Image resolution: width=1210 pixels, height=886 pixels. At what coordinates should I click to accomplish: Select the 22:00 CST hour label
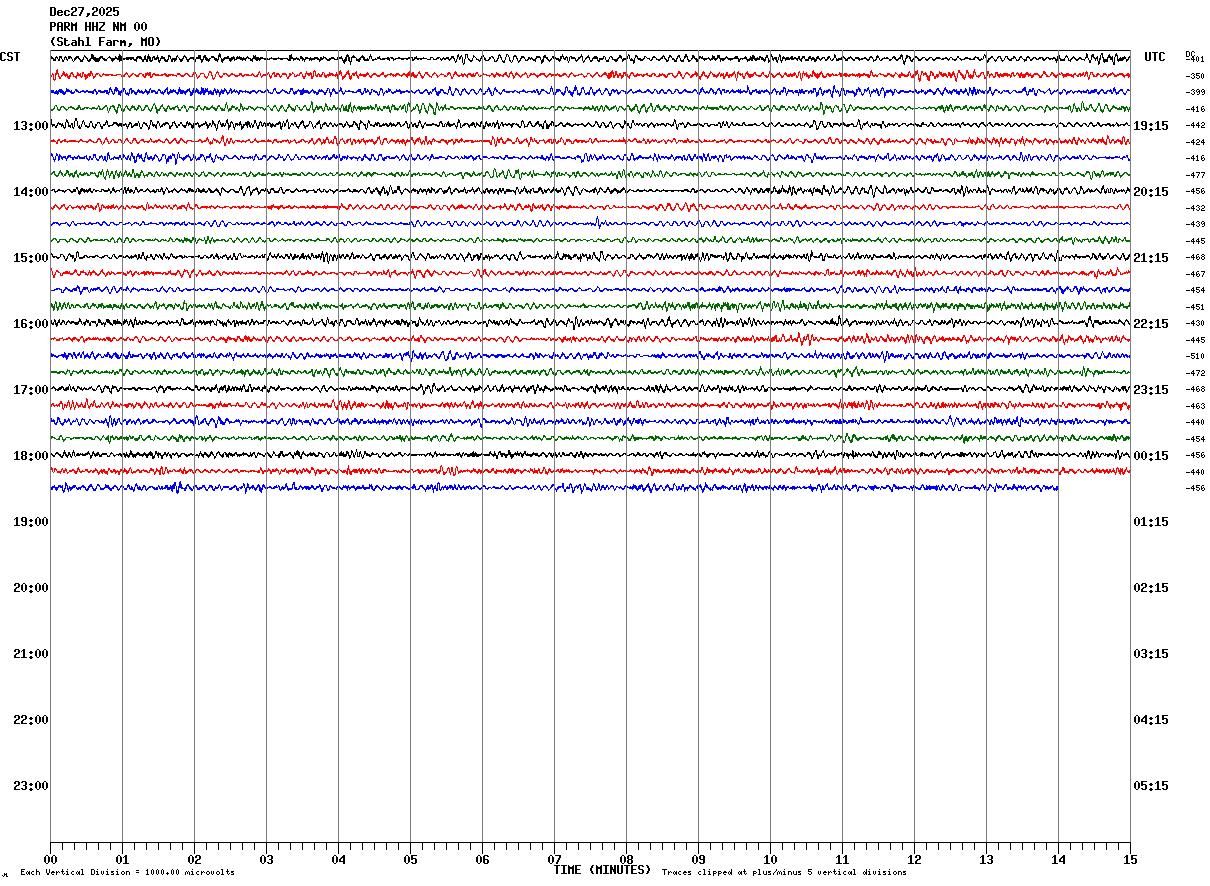(x=30, y=719)
